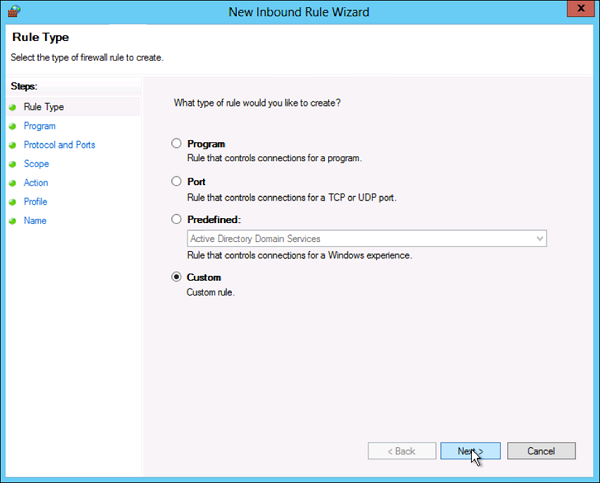Viewport: 600px width, 483px height.
Task: Go to Protocol and Ports step
Action: click(x=59, y=145)
